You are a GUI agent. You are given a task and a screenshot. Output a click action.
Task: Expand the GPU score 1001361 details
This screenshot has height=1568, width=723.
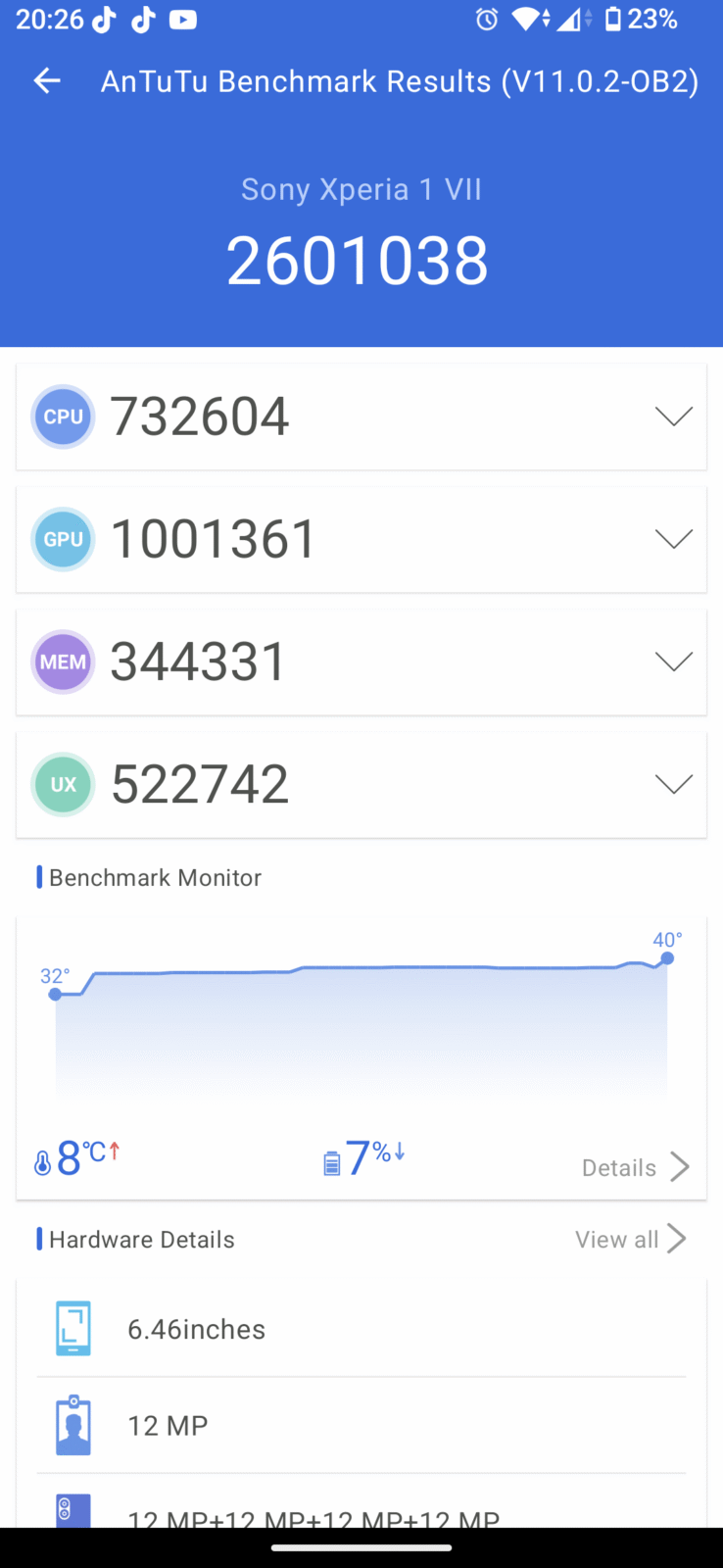pyautogui.click(x=673, y=539)
